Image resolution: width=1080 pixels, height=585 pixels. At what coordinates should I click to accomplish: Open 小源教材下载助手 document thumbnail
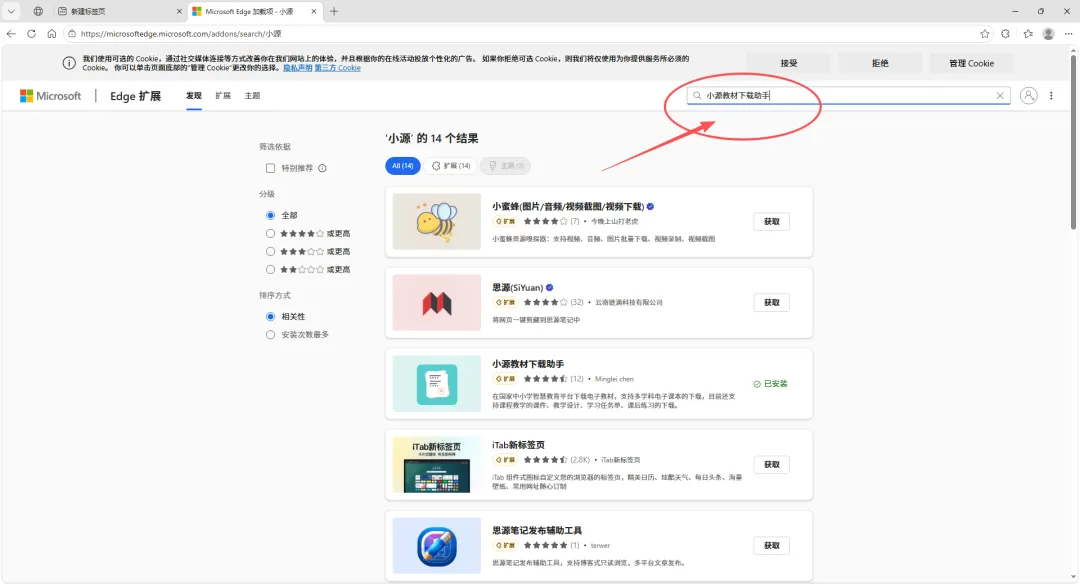[437, 384]
